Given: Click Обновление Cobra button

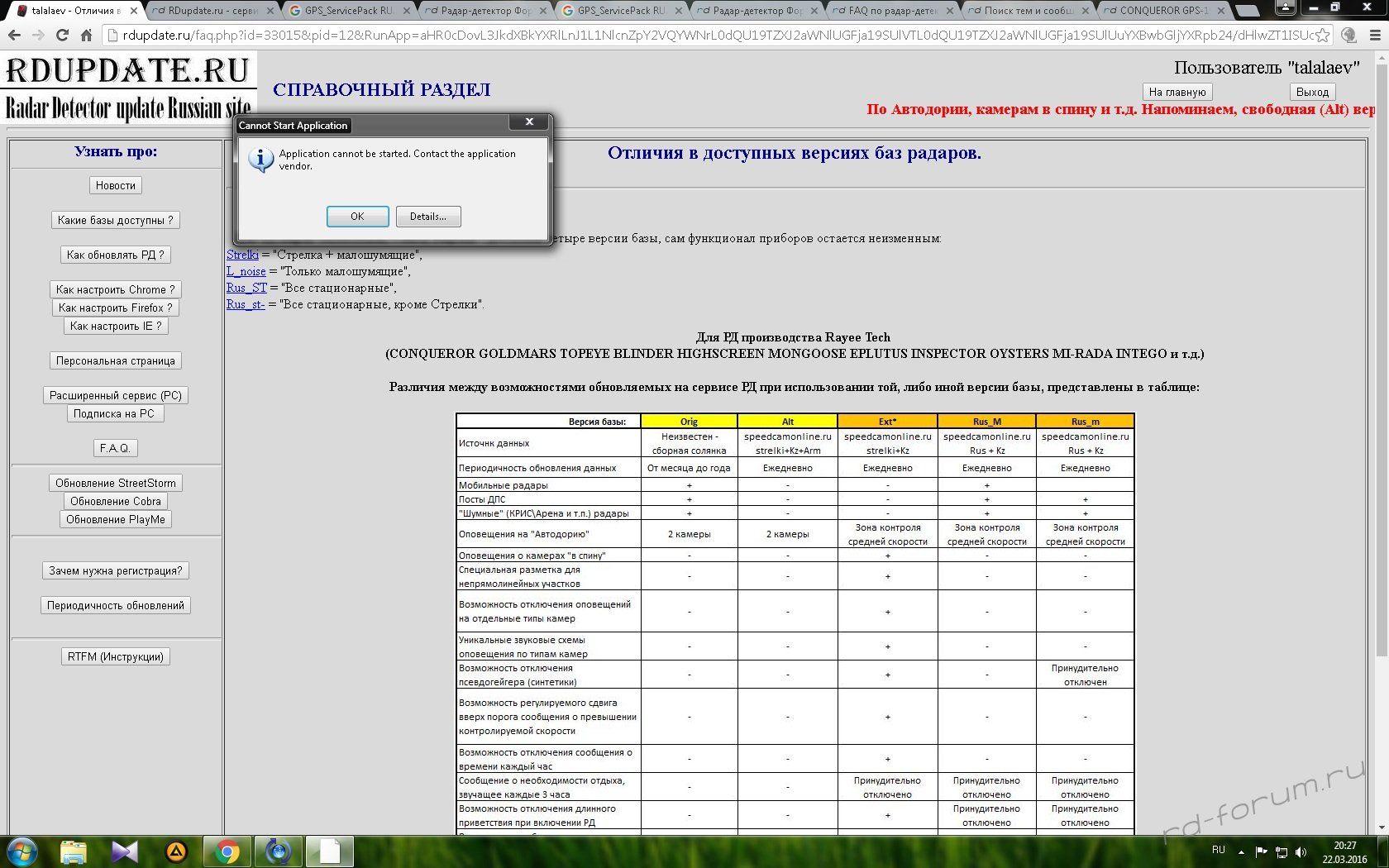Looking at the screenshot, I should click(x=116, y=501).
